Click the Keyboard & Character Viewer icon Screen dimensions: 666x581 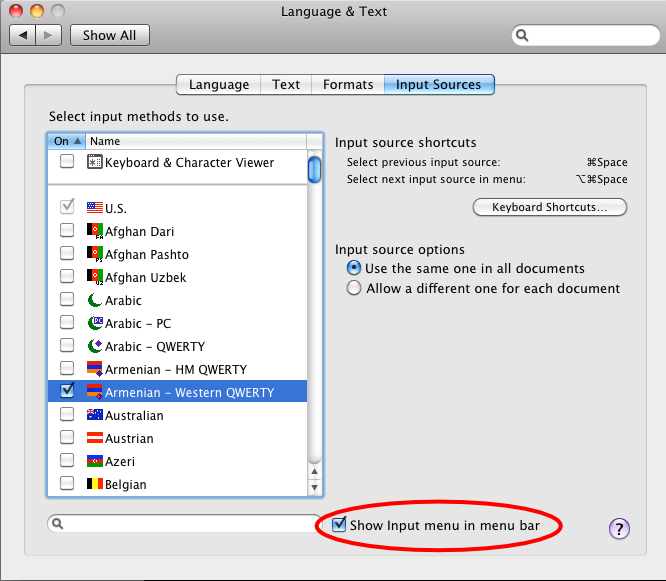(95, 162)
